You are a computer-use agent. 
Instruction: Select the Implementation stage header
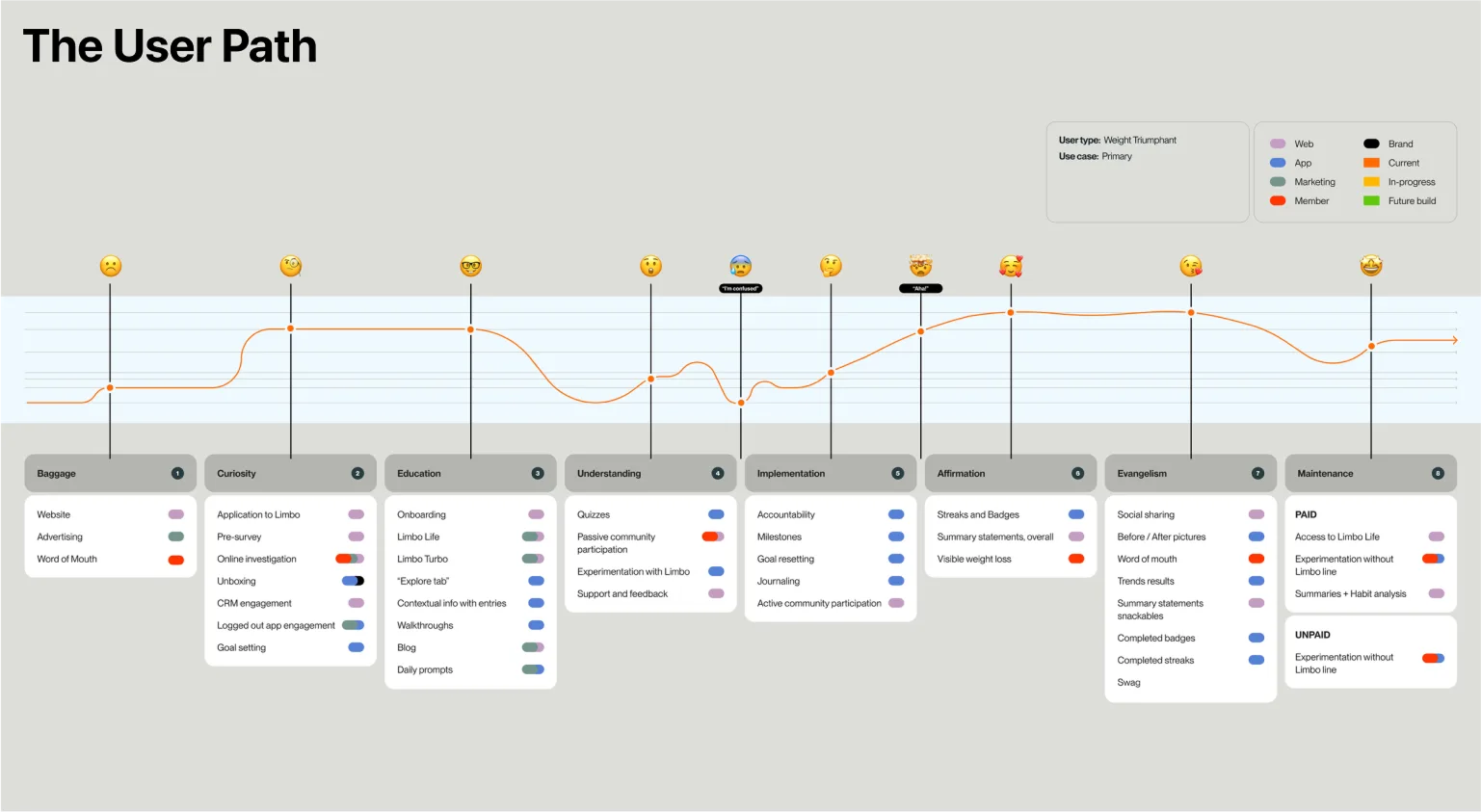831,473
